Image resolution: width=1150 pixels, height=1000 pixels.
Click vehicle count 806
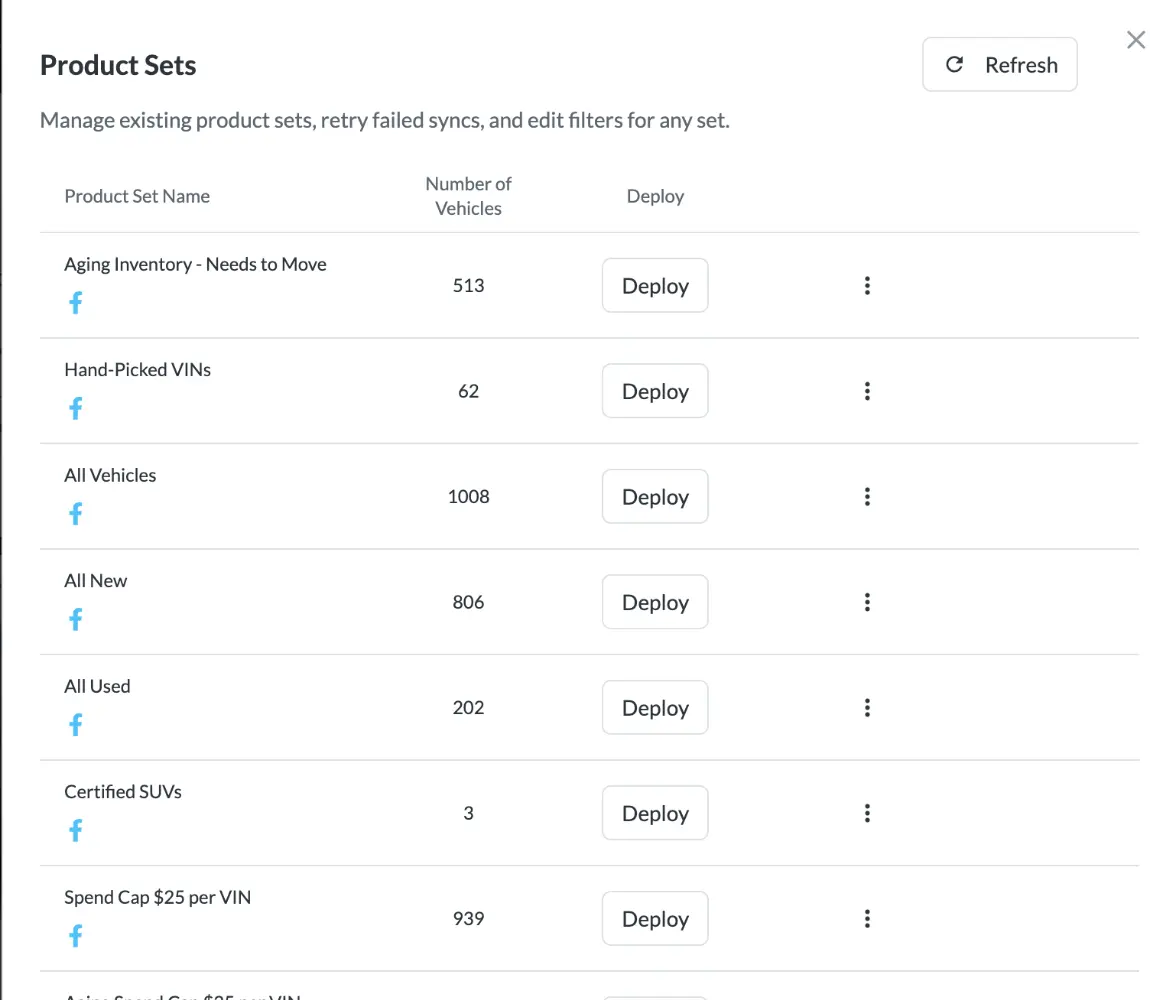(x=469, y=602)
